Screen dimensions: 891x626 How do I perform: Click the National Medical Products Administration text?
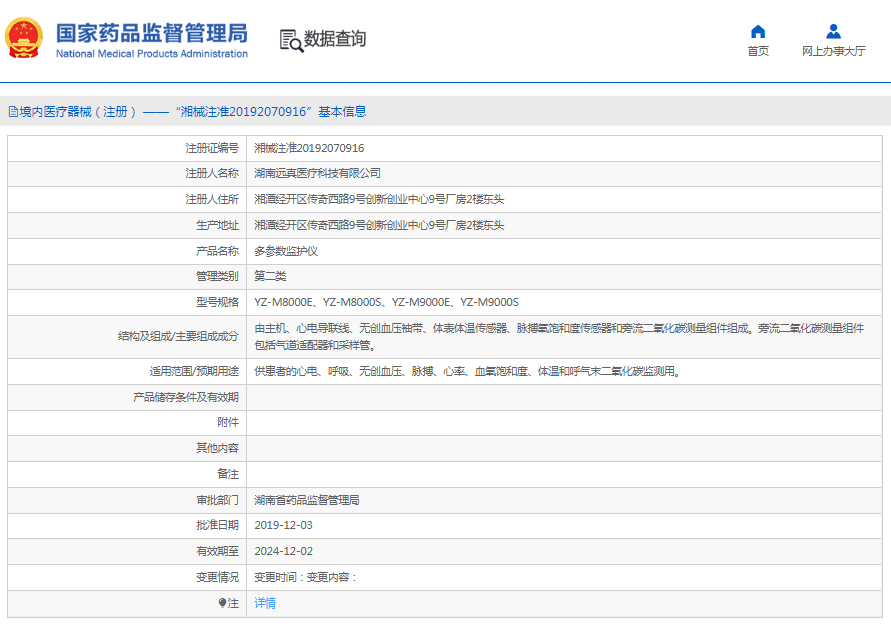(x=151, y=54)
